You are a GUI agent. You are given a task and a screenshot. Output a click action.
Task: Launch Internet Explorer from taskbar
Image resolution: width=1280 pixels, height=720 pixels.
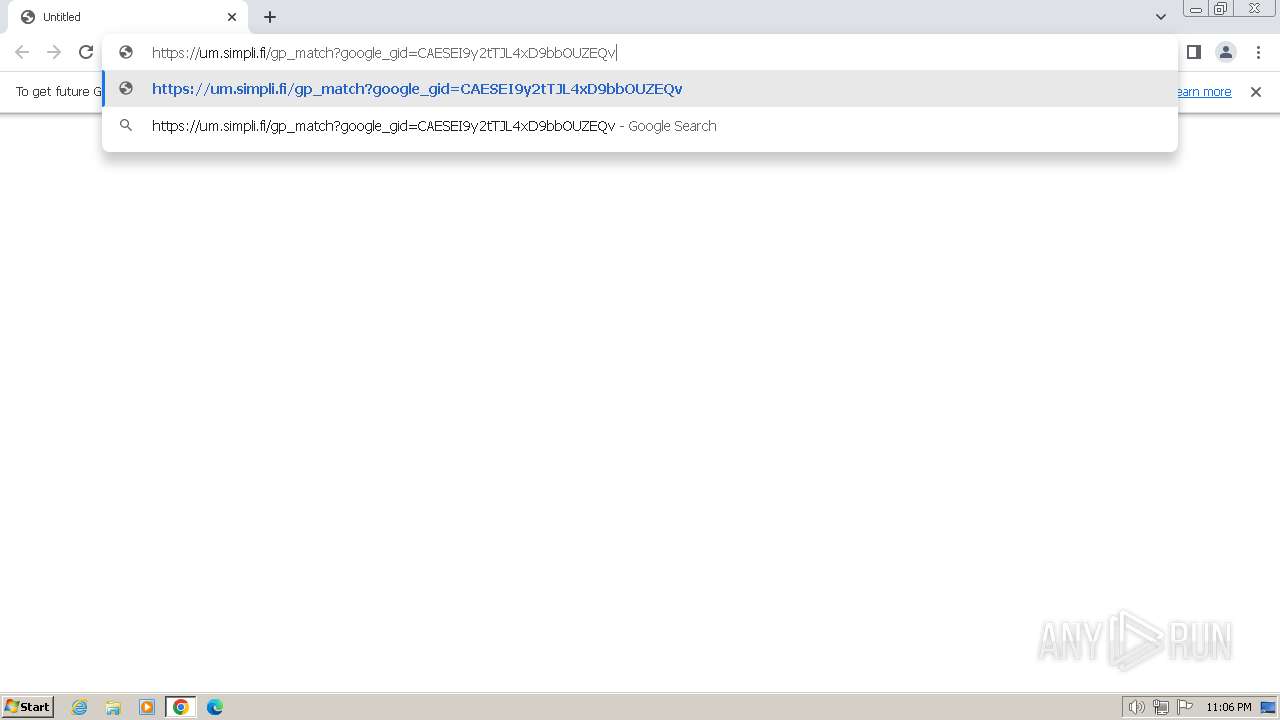80,707
